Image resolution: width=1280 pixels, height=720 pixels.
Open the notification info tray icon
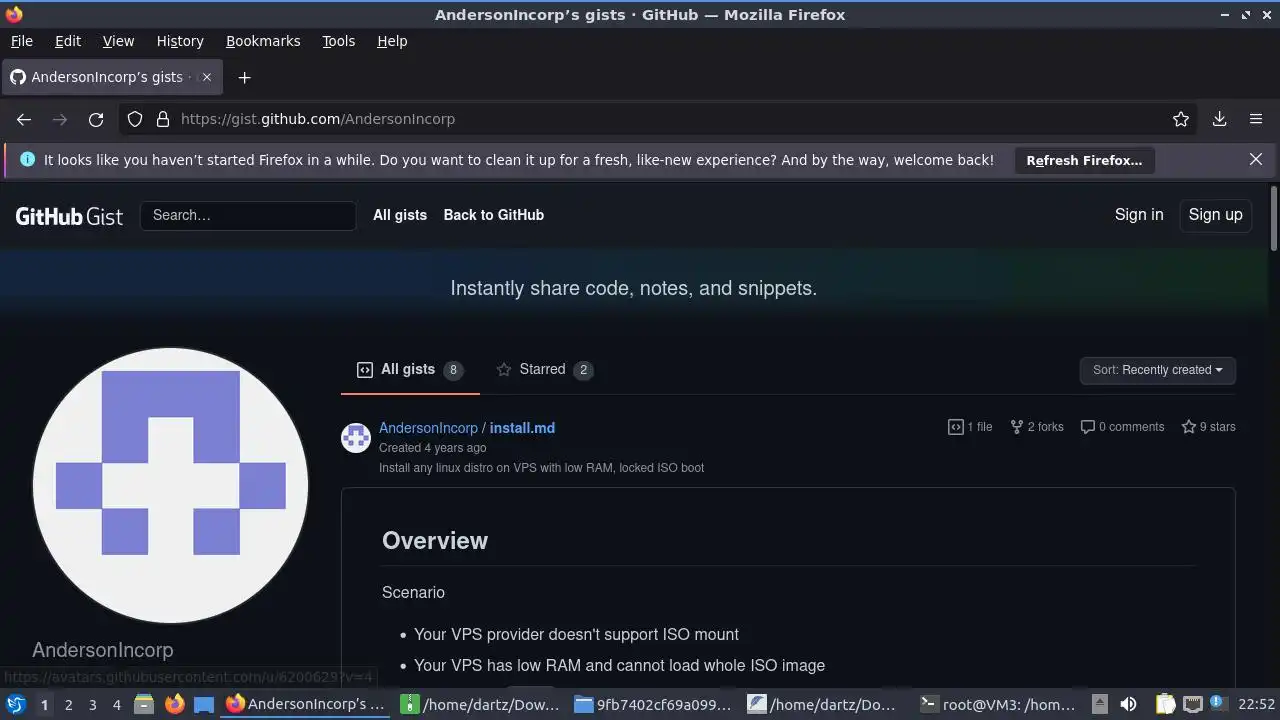1218,704
